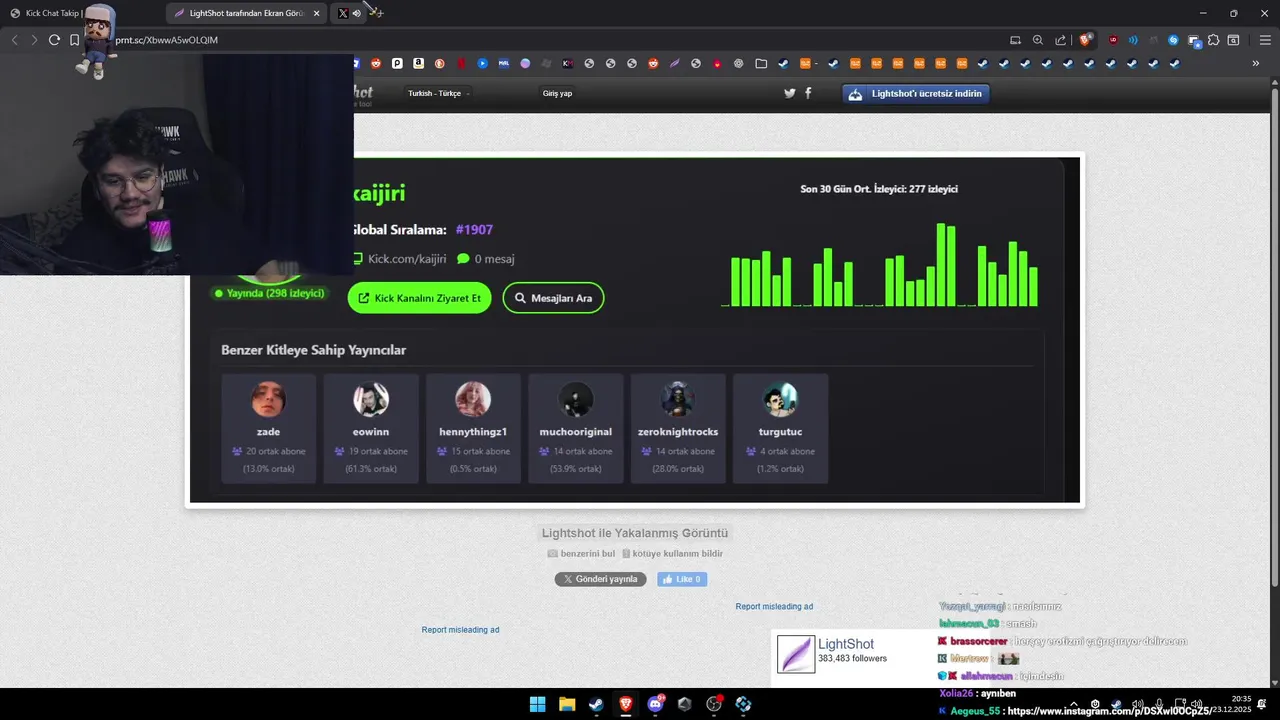Open the notification bell in system tray

pos(1262,704)
